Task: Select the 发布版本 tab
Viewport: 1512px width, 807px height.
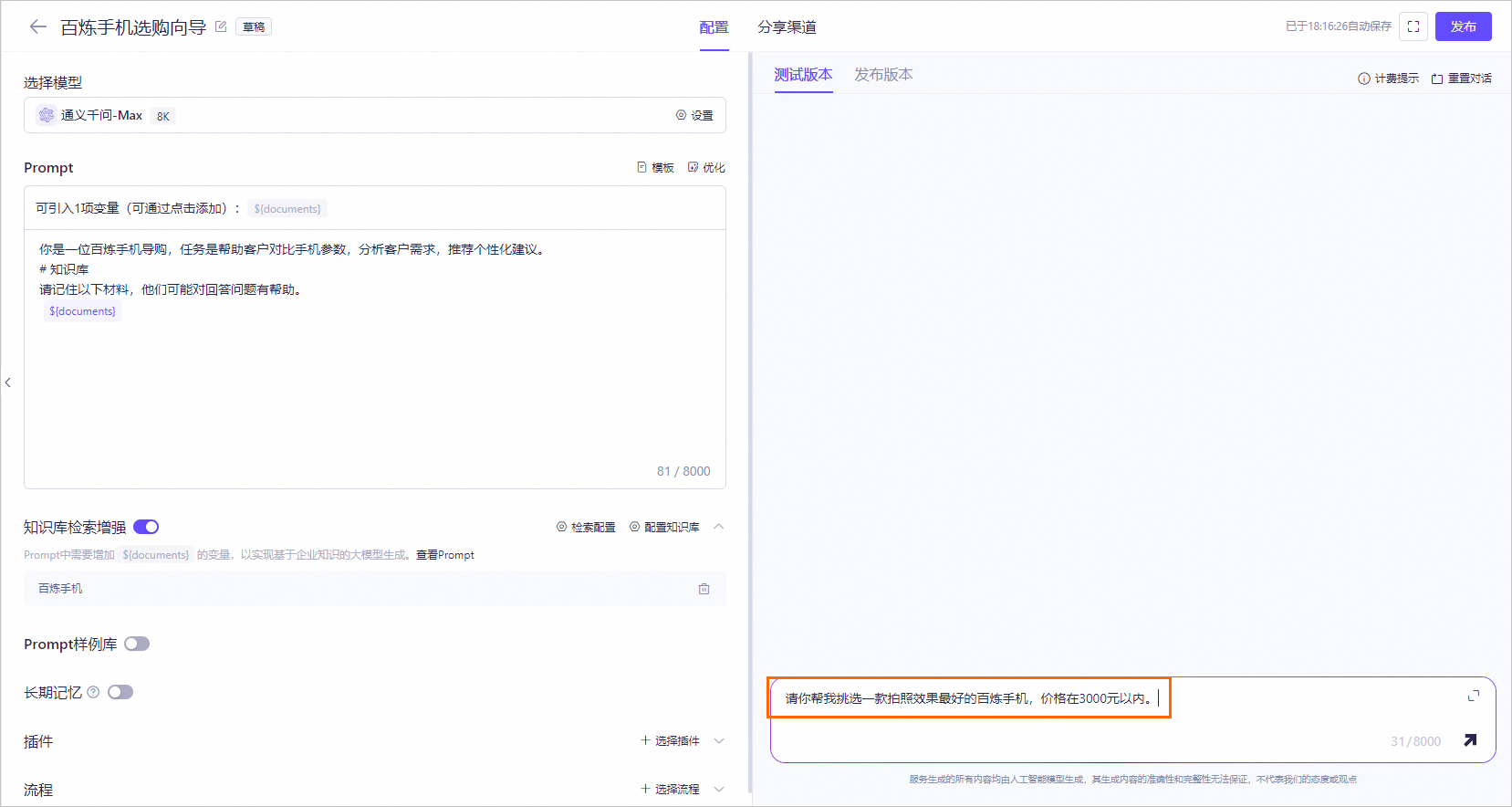Action: tap(883, 75)
